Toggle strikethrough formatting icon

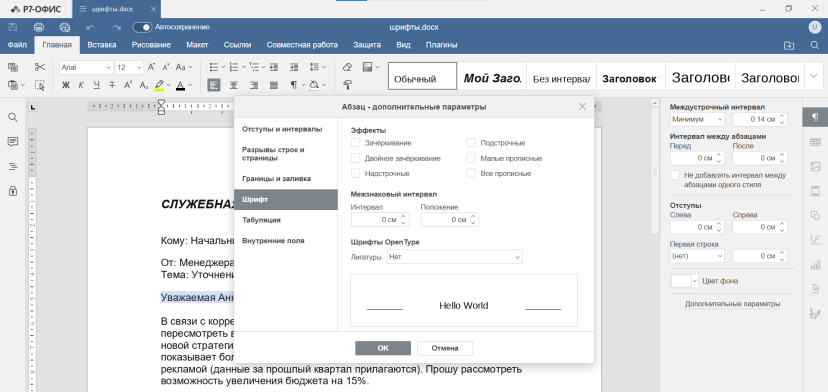[112, 85]
